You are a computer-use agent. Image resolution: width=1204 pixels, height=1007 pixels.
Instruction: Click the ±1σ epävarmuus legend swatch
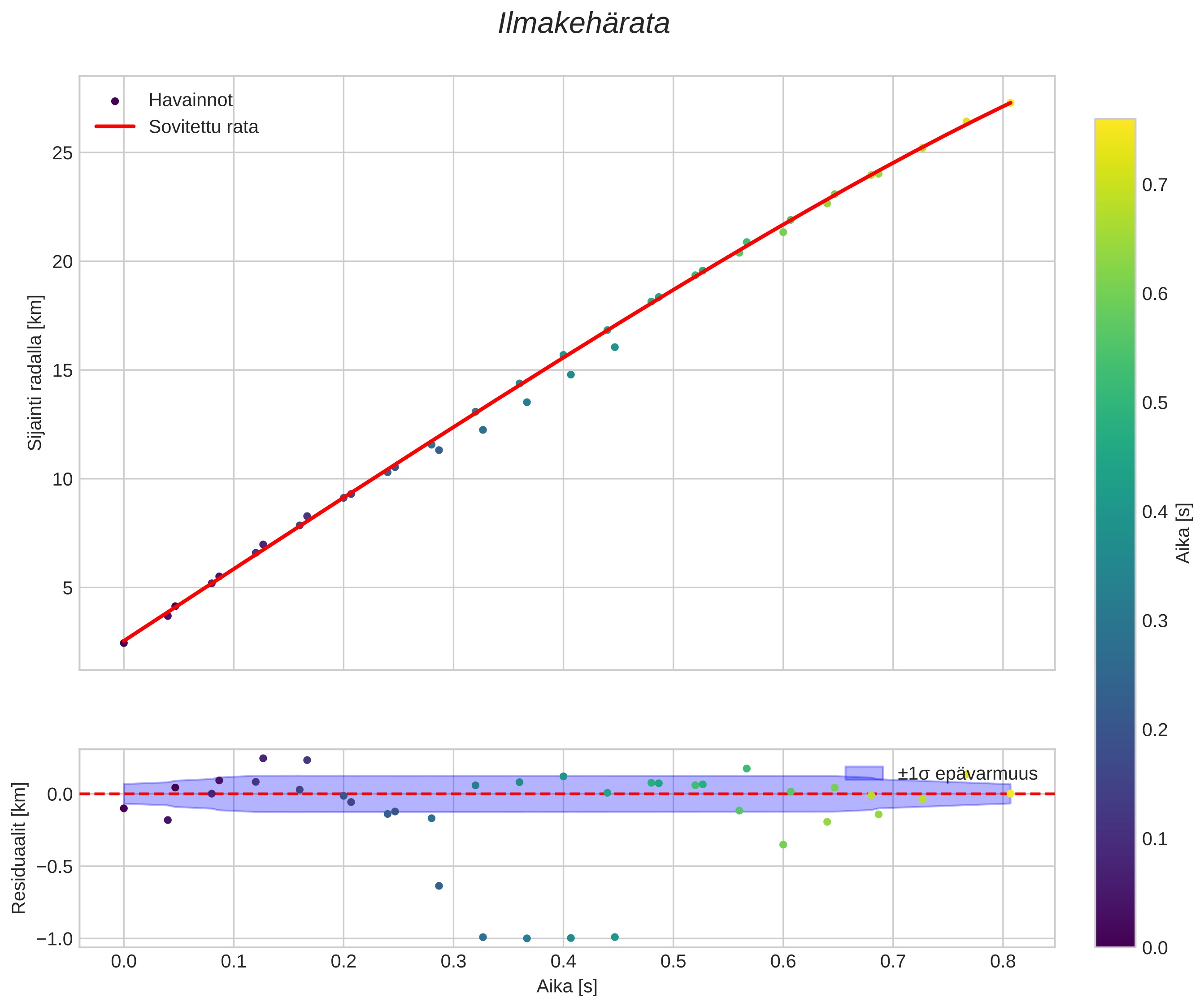click(x=864, y=773)
